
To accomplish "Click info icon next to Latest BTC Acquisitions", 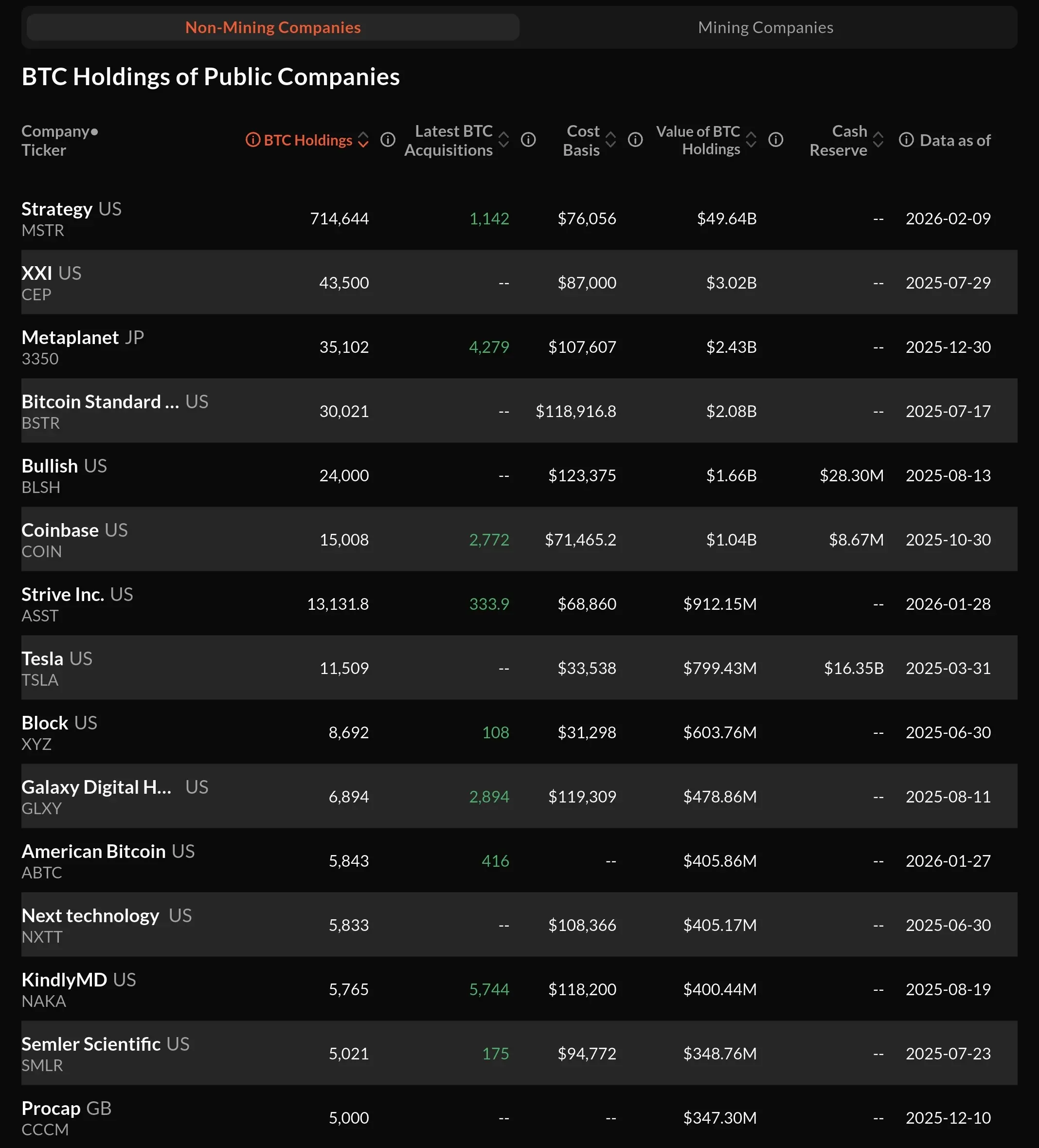I will pos(528,140).
